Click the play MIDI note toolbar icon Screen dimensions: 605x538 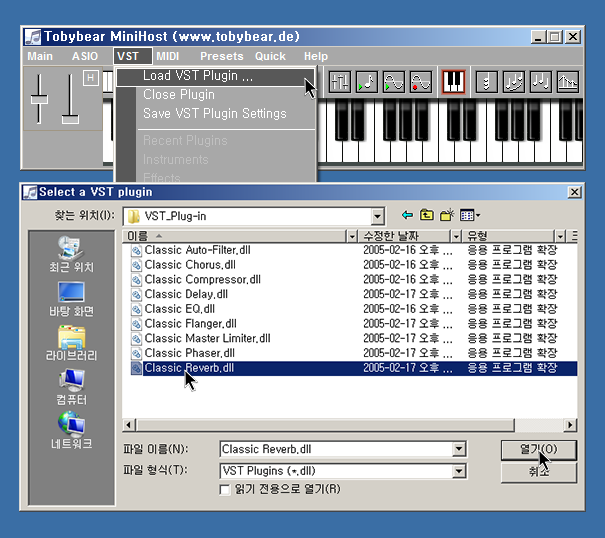367,82
